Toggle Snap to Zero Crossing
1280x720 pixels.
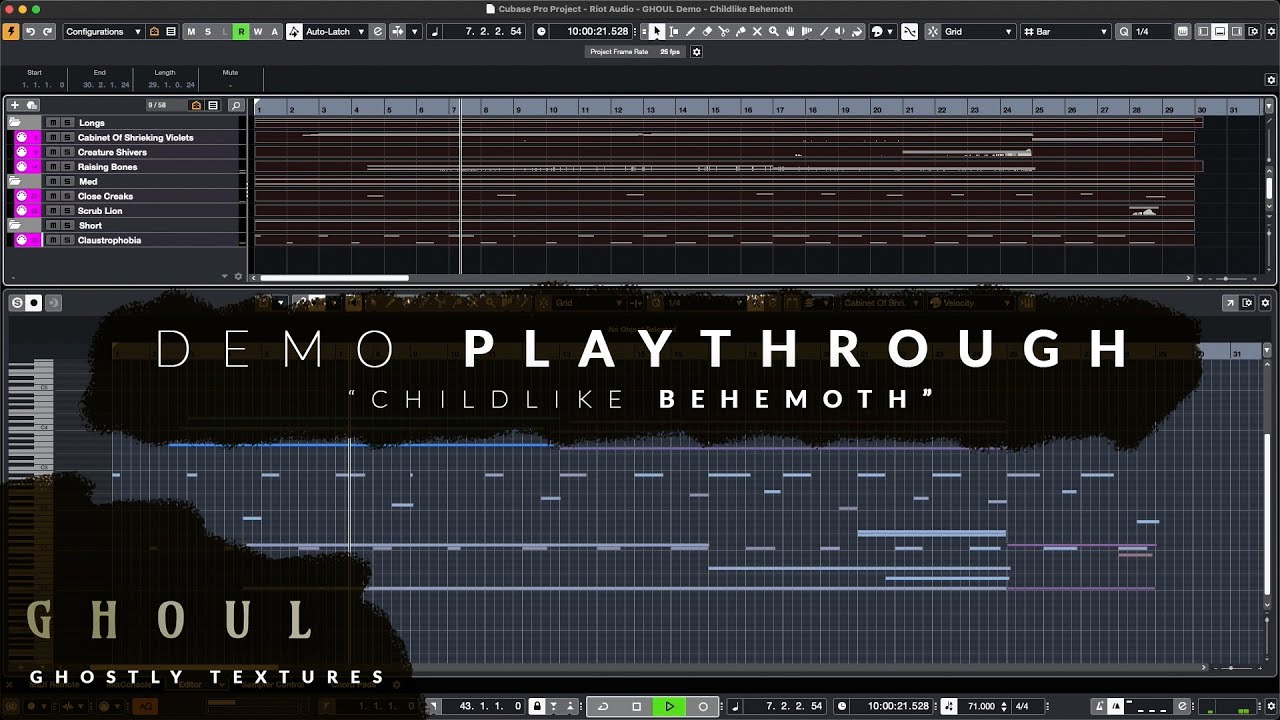coord(910,32)
